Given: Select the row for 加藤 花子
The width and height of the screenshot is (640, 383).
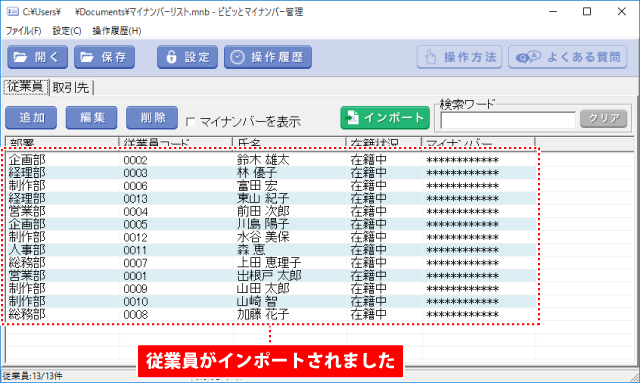Looking at the screenshot, I should click(271, 314).
